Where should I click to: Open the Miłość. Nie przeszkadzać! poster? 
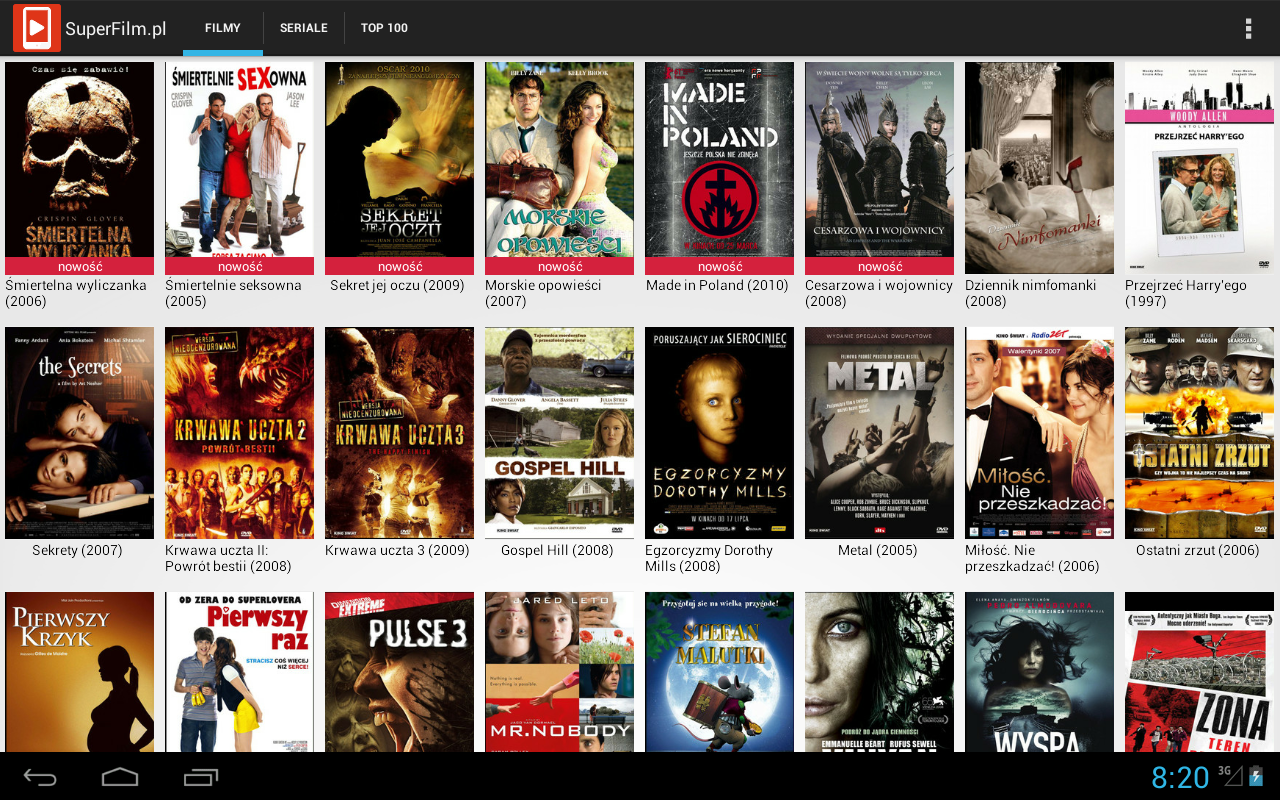pos(1040,433)
